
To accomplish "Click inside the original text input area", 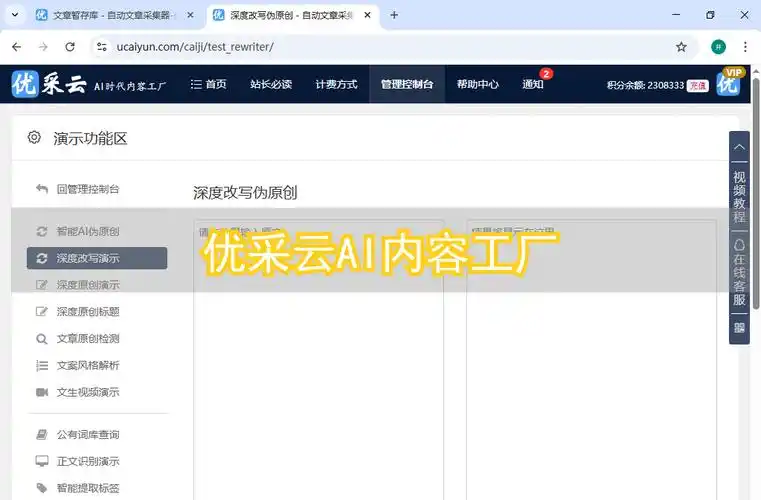I will tap(318, 359).
